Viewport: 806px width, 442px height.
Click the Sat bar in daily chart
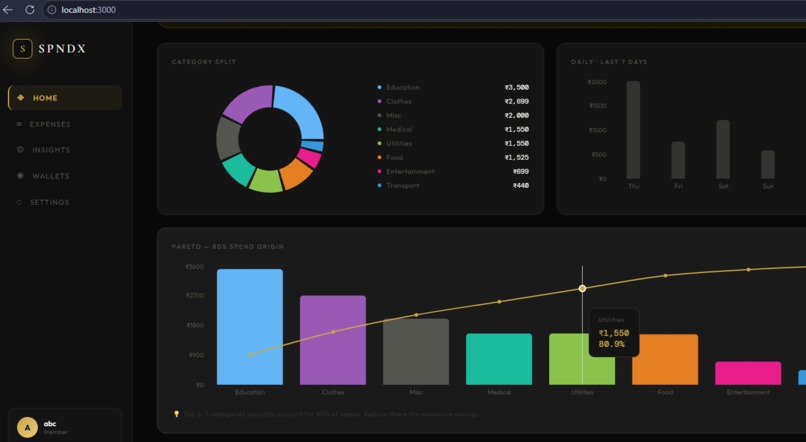point(723,150)
